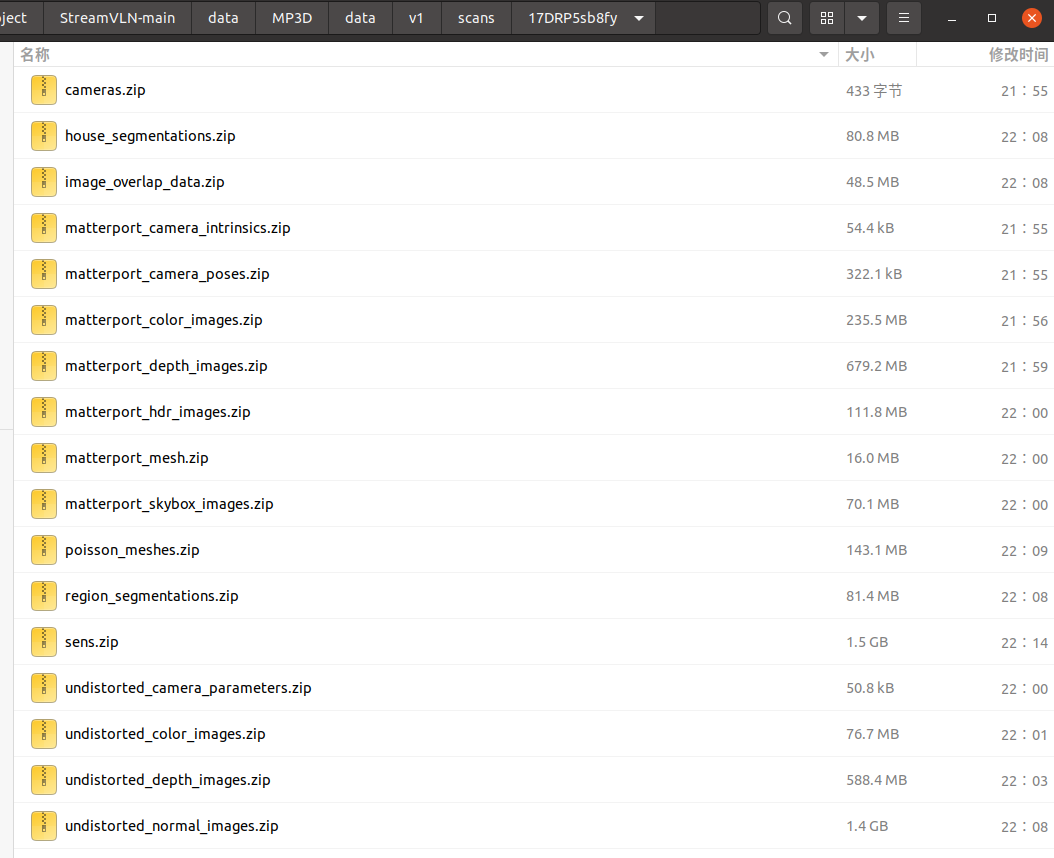Navigate to the StreamVLN-main breadcrumb
Screen dimensions: 1054x858
[117, 18]
